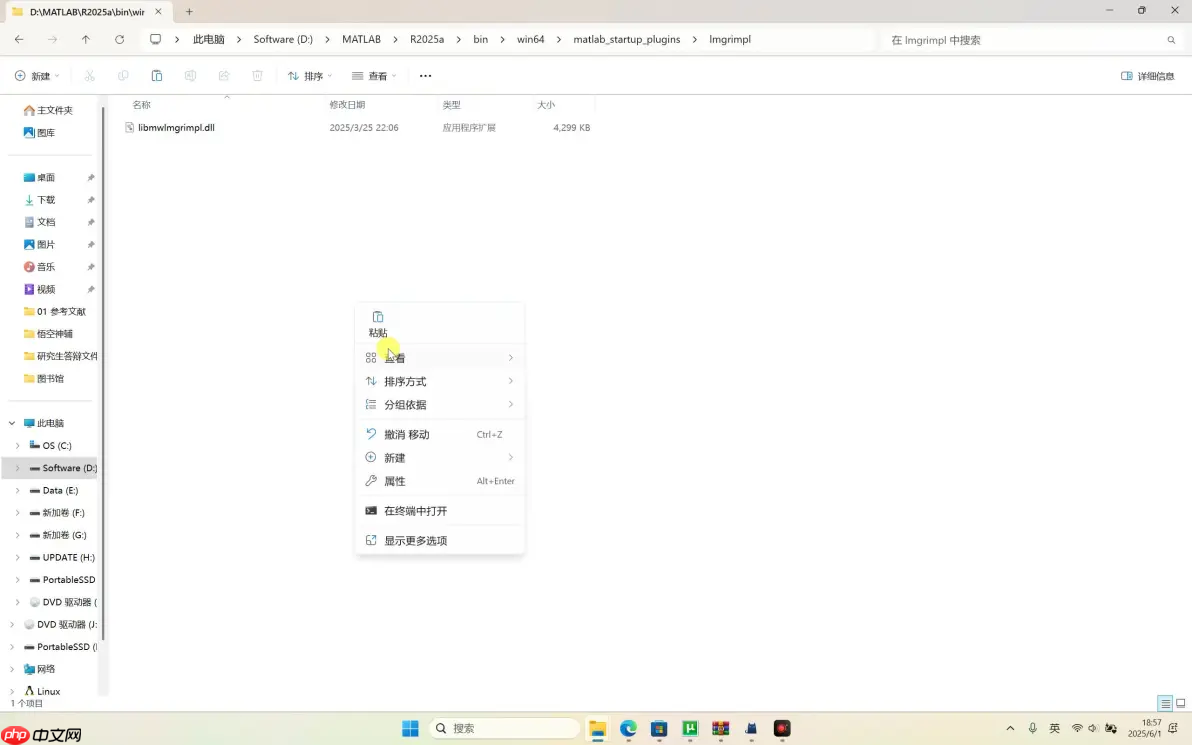
Task: Switch to details view via status bar toggle
Action: (1165, 703)
